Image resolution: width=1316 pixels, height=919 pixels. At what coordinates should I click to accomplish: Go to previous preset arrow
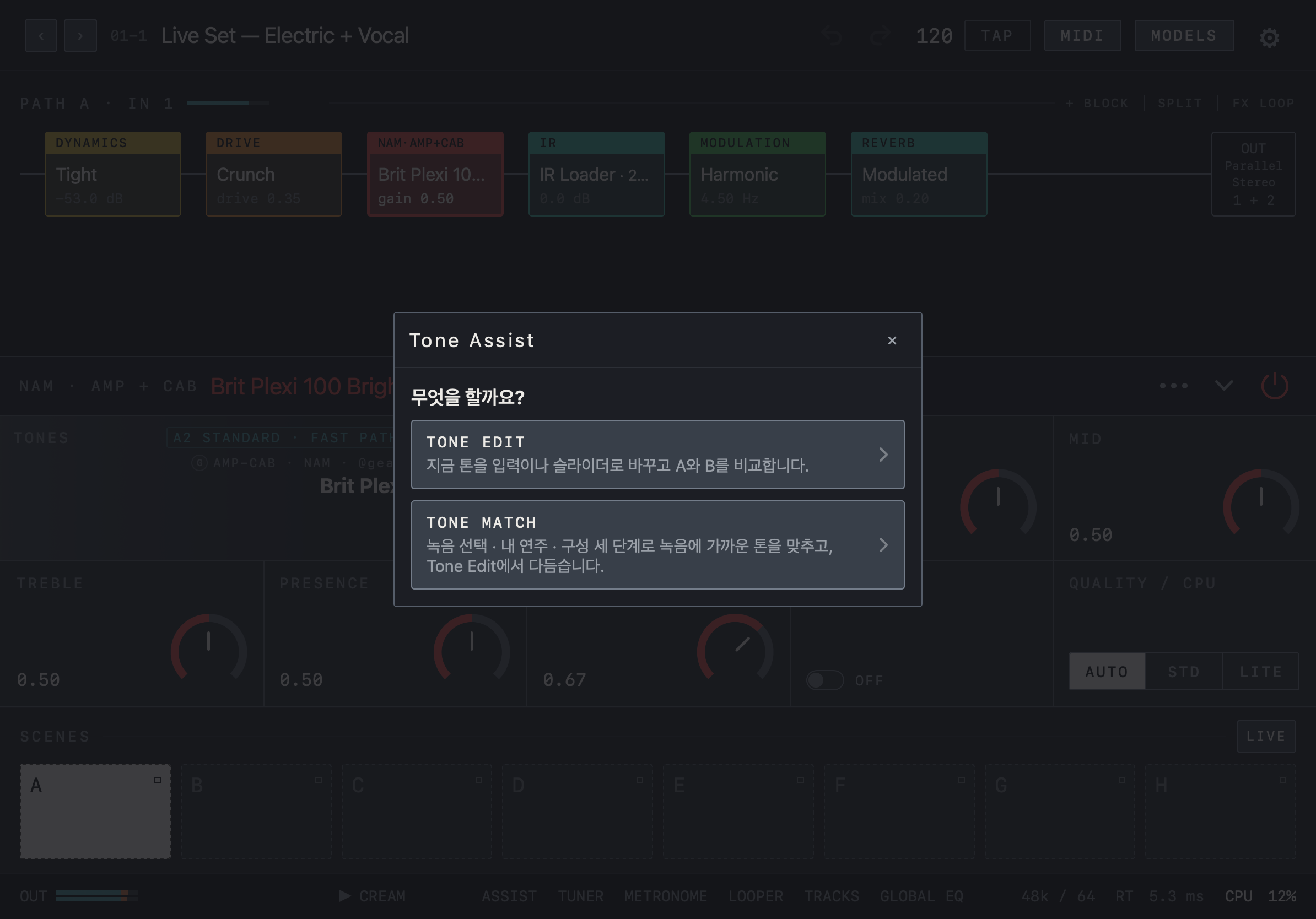pos(41,35)
